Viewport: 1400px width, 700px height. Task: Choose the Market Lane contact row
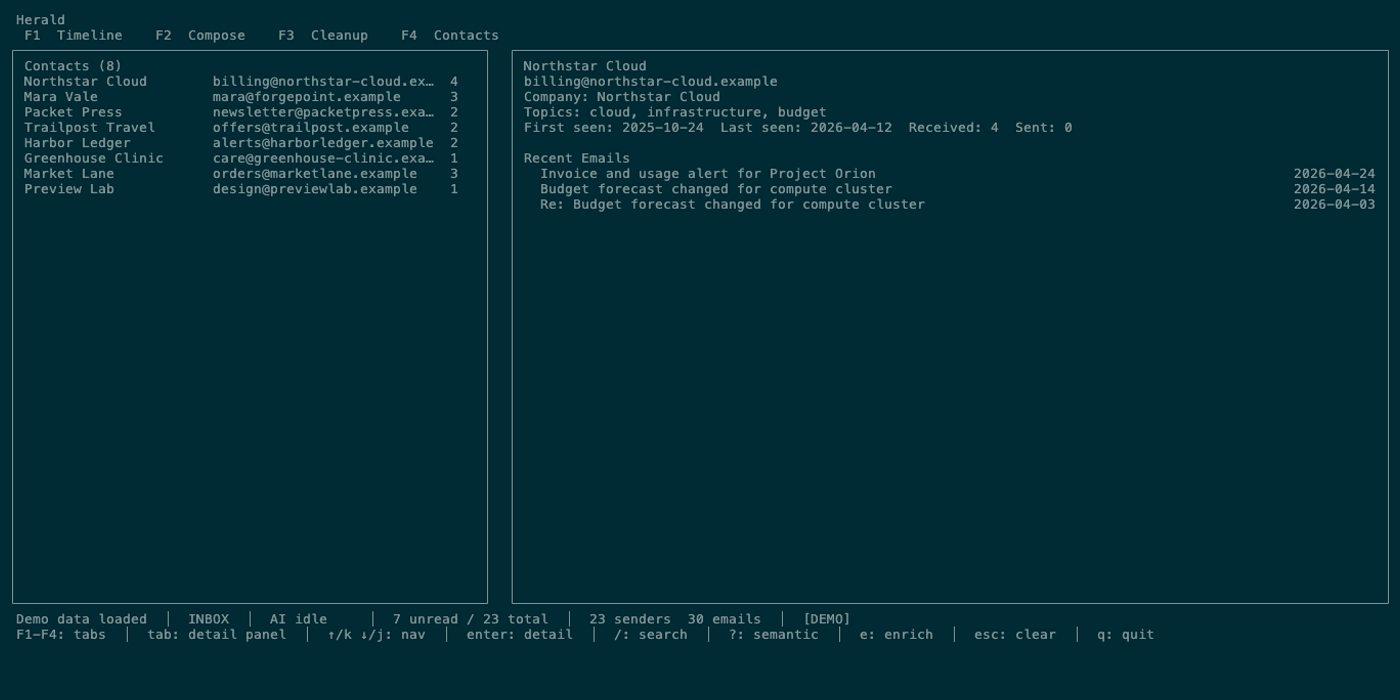point(241,174)
